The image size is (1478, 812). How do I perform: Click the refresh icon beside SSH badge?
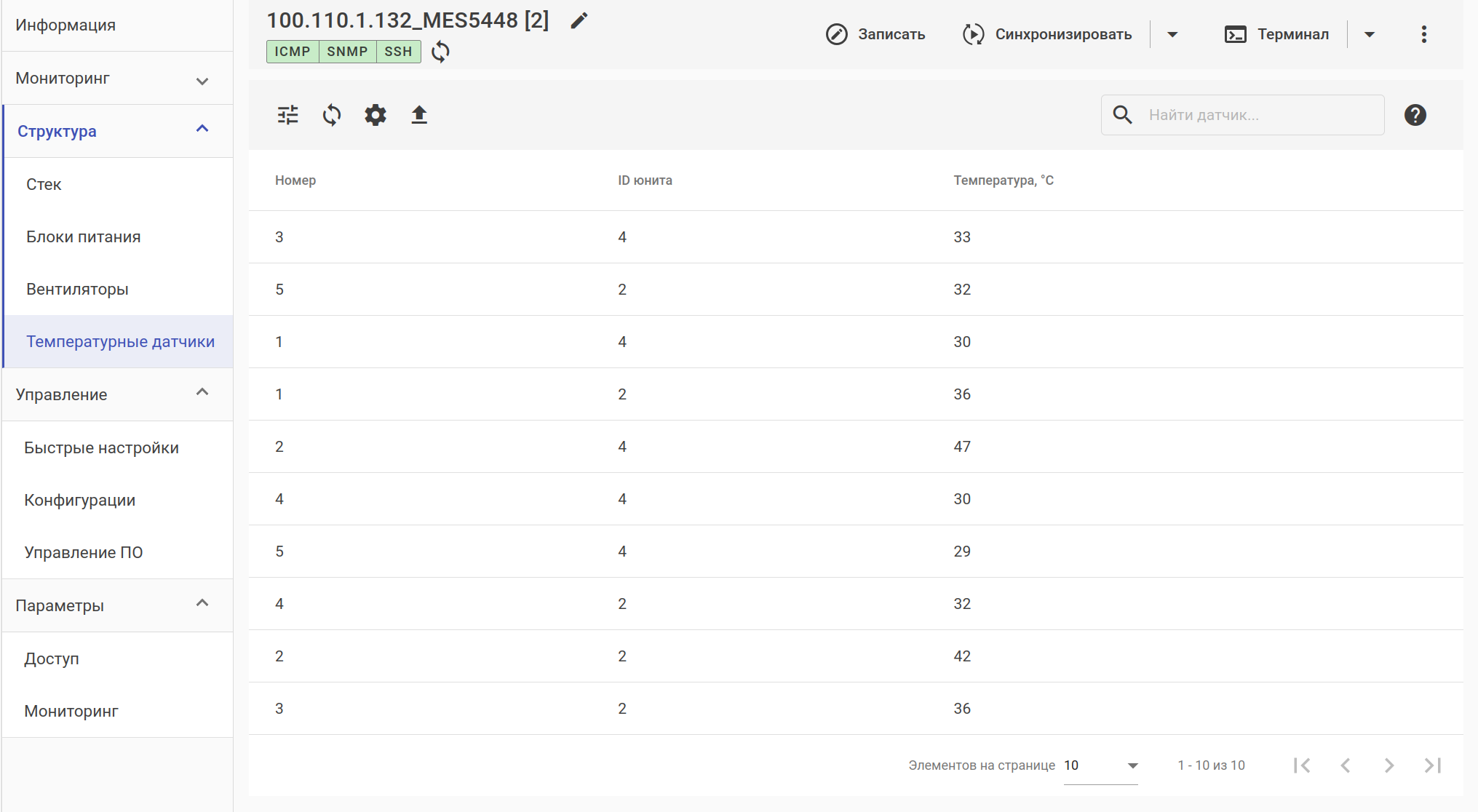coord(440,52)
